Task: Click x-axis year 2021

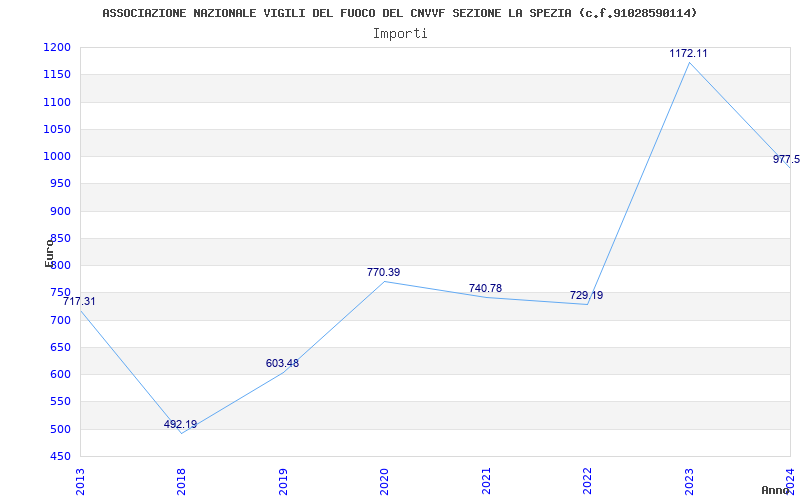Action: [486, 481]
